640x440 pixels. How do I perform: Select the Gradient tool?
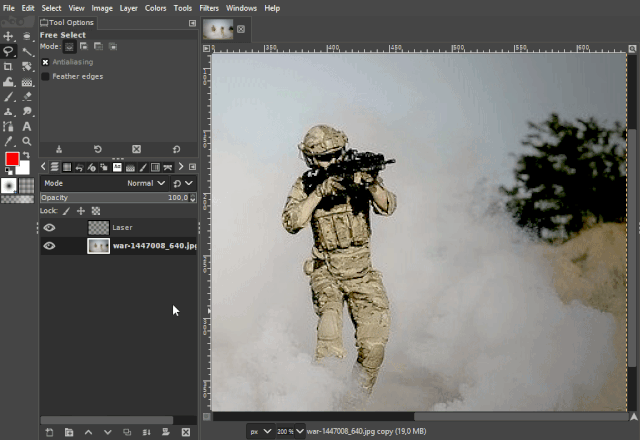(27, 82)
